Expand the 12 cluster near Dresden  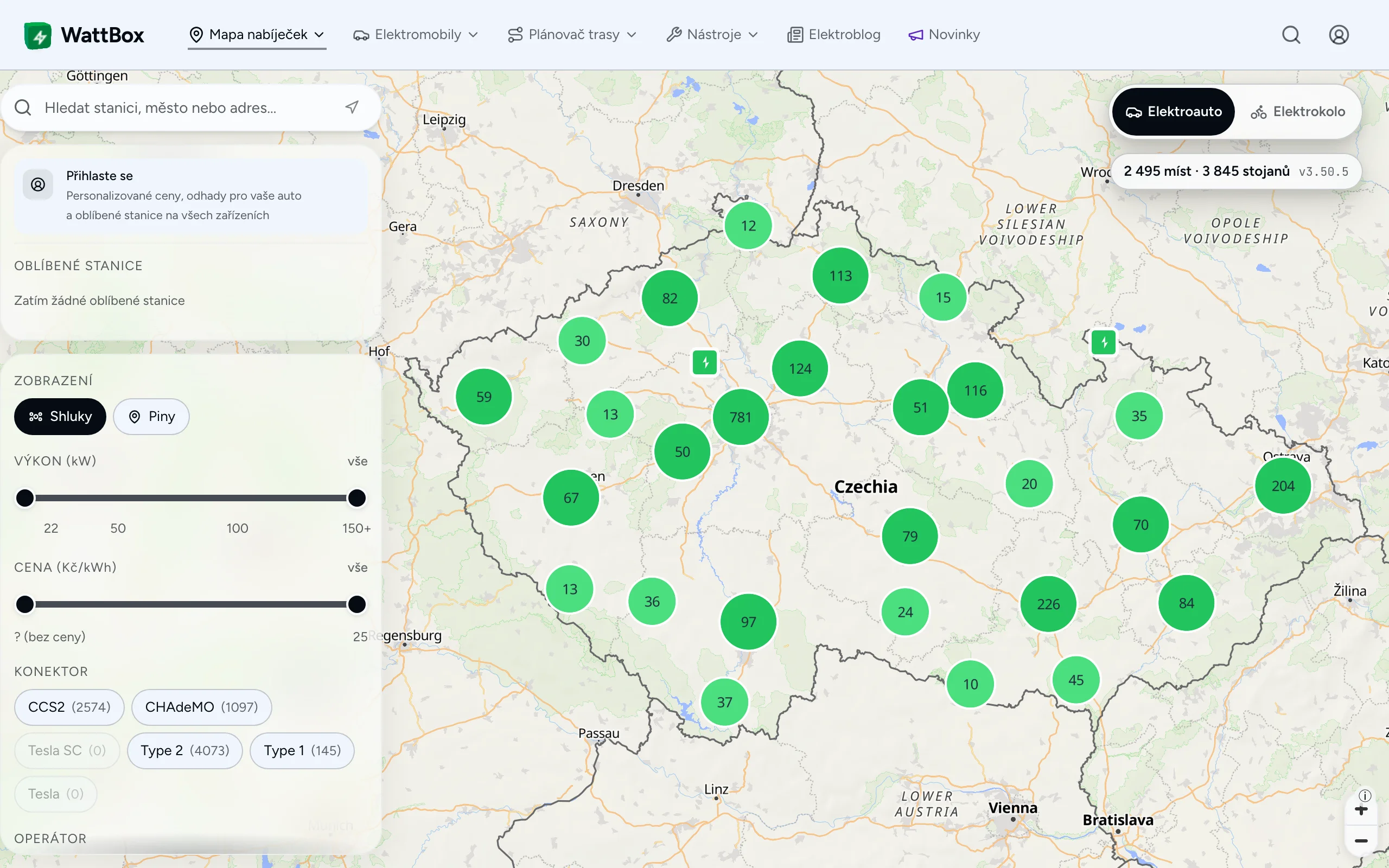pyautogui.click(x=748, y=226)
